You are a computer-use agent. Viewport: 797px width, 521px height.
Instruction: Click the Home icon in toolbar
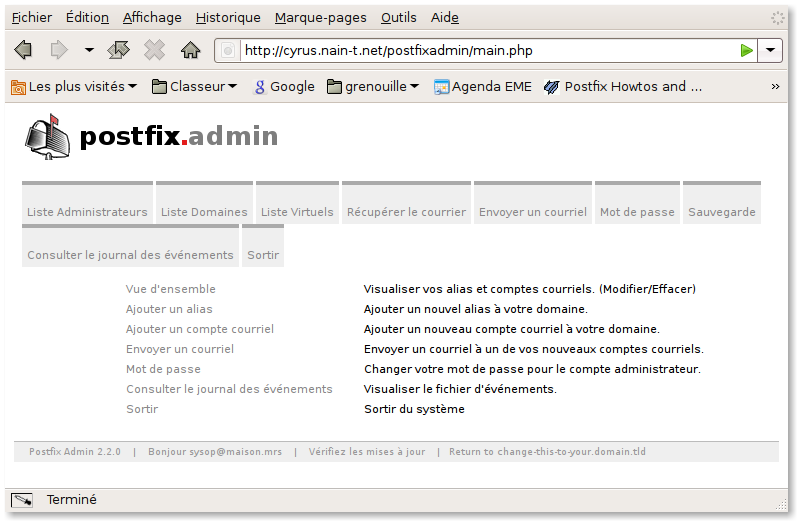click(190, 50)
